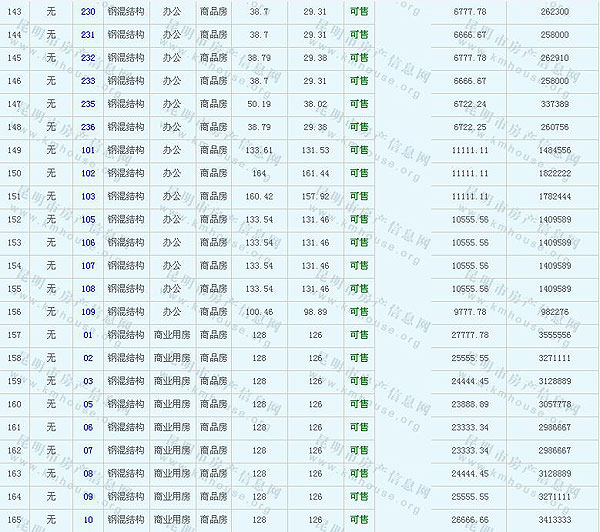Click unit price 9777.78 cell

470,312
